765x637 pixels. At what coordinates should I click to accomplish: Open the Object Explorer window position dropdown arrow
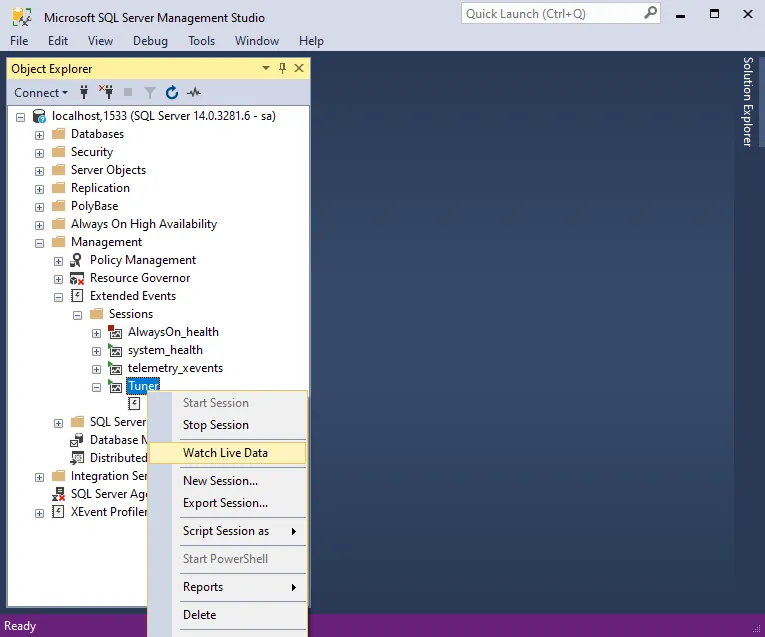coord(266,68)
